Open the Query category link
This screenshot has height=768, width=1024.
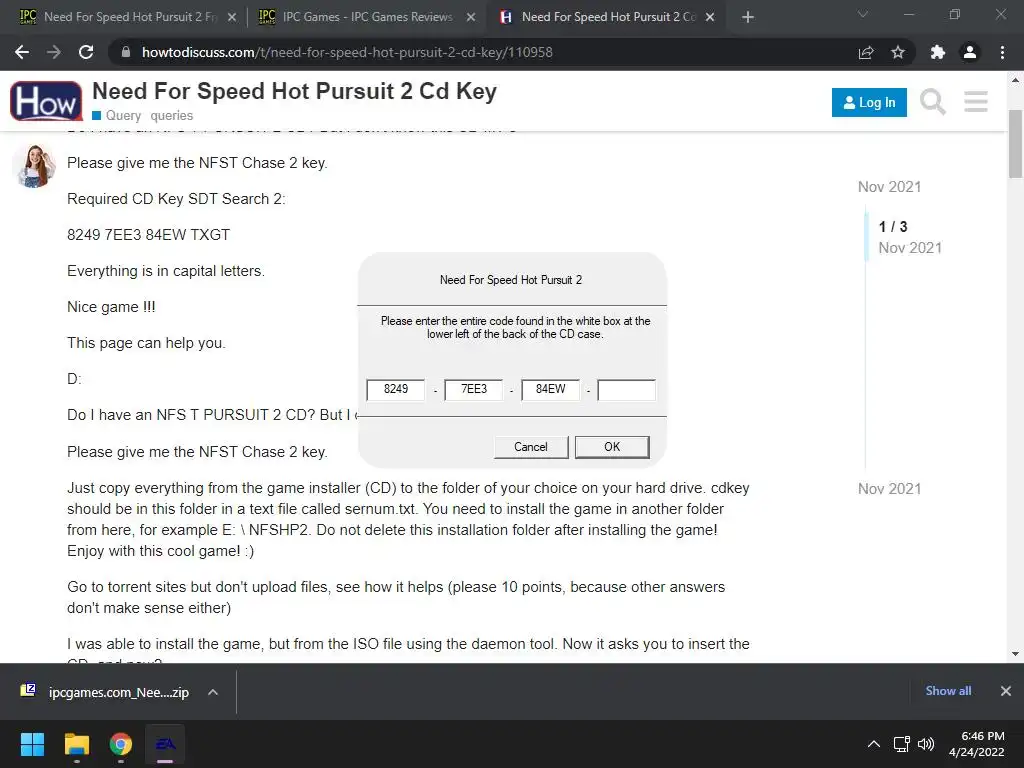pyautogui.click(x=116, y=116)
